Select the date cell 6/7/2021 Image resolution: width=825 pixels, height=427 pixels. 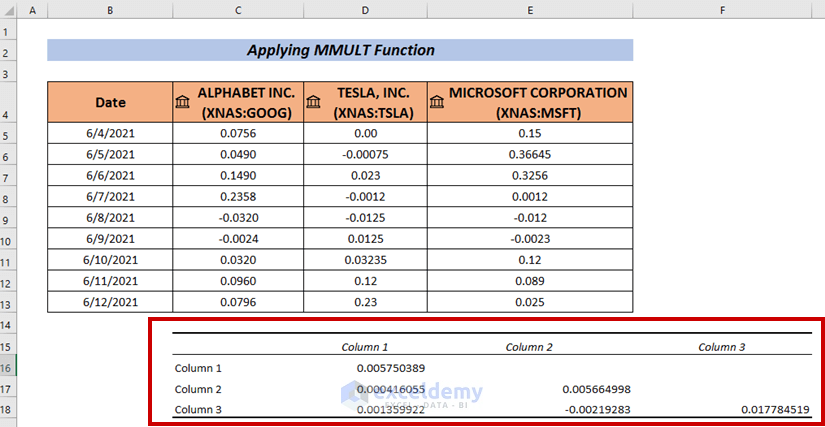pos(110,197)
